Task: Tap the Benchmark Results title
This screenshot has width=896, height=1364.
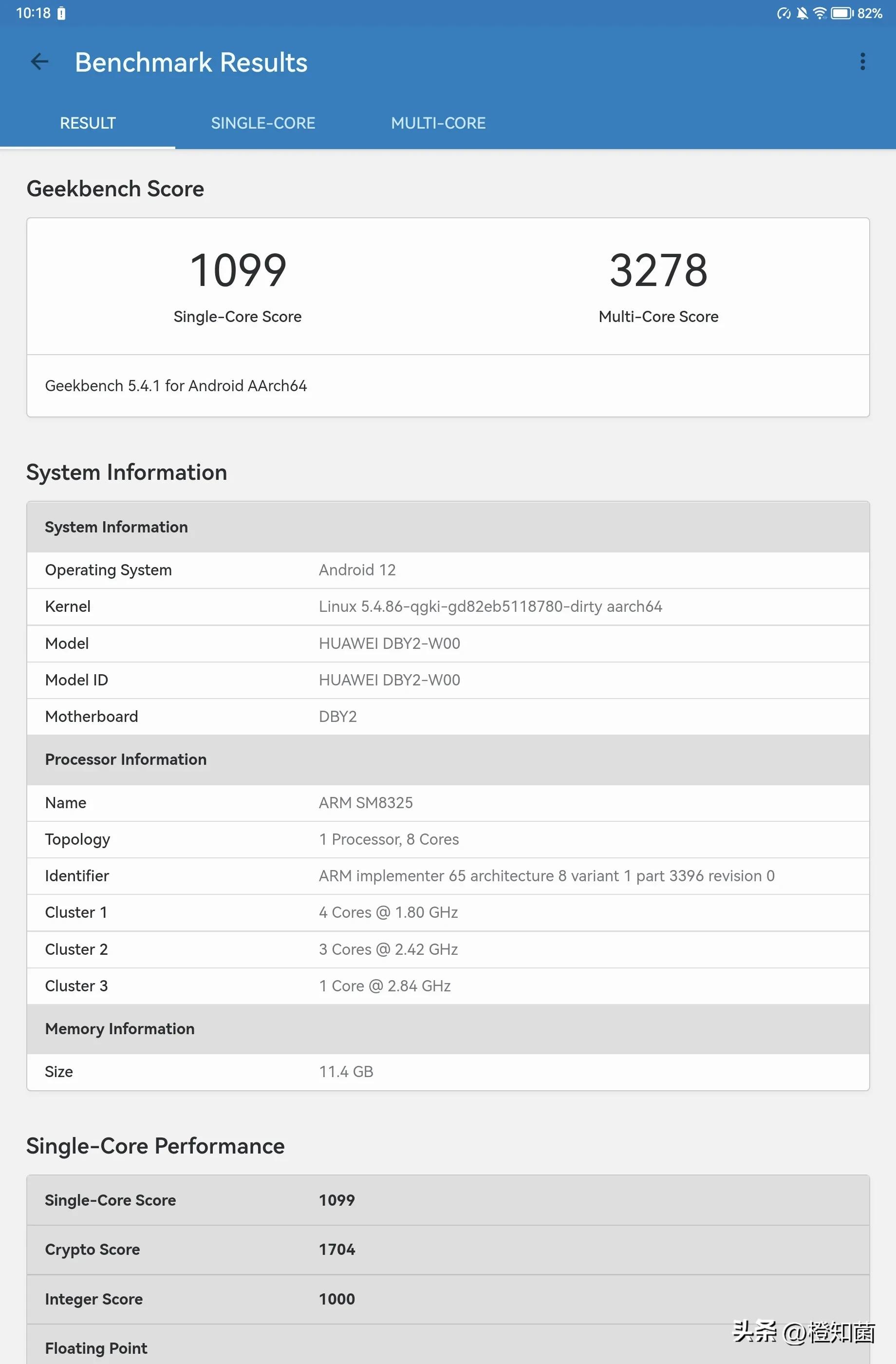Action: click(191, 62)
